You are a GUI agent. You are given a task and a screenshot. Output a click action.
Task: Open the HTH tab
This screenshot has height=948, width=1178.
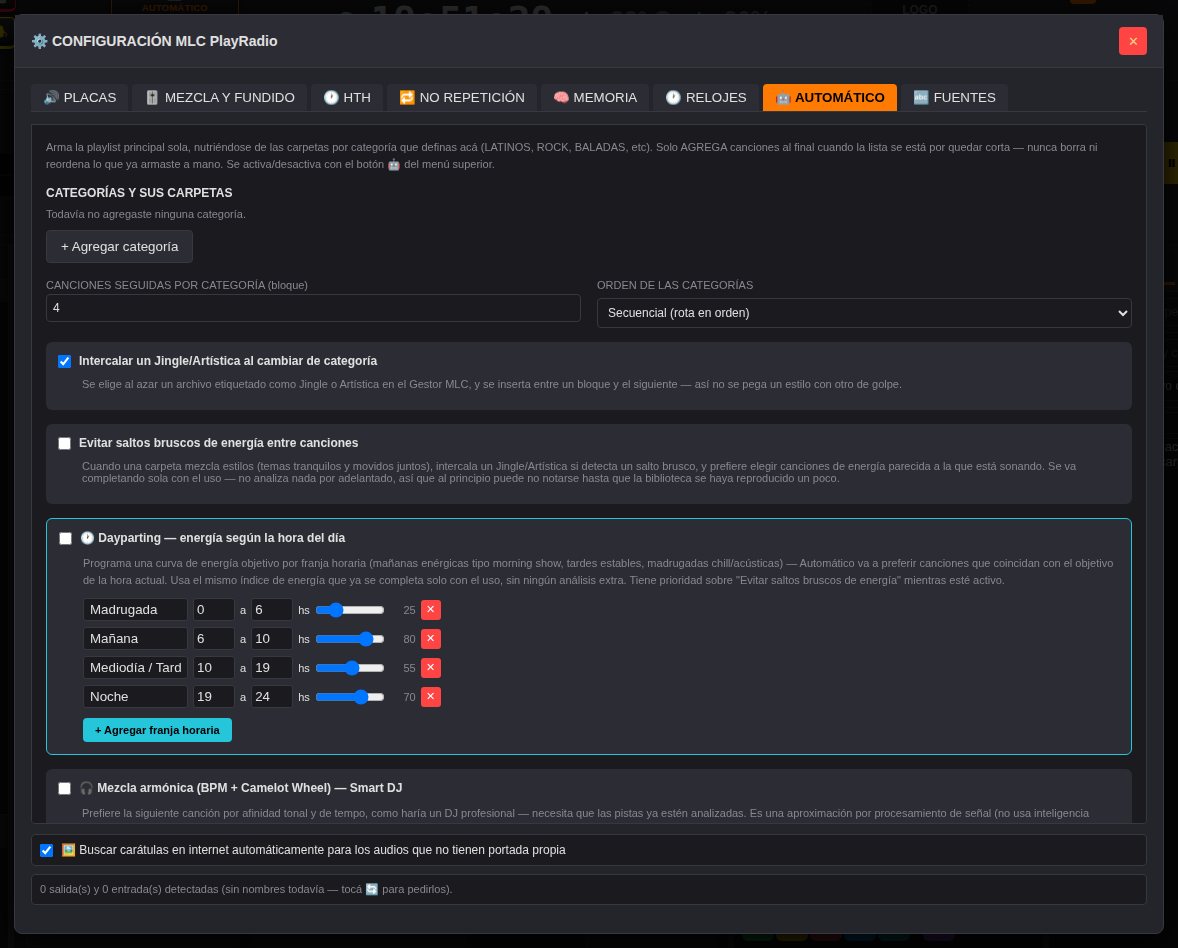[347, 98]
